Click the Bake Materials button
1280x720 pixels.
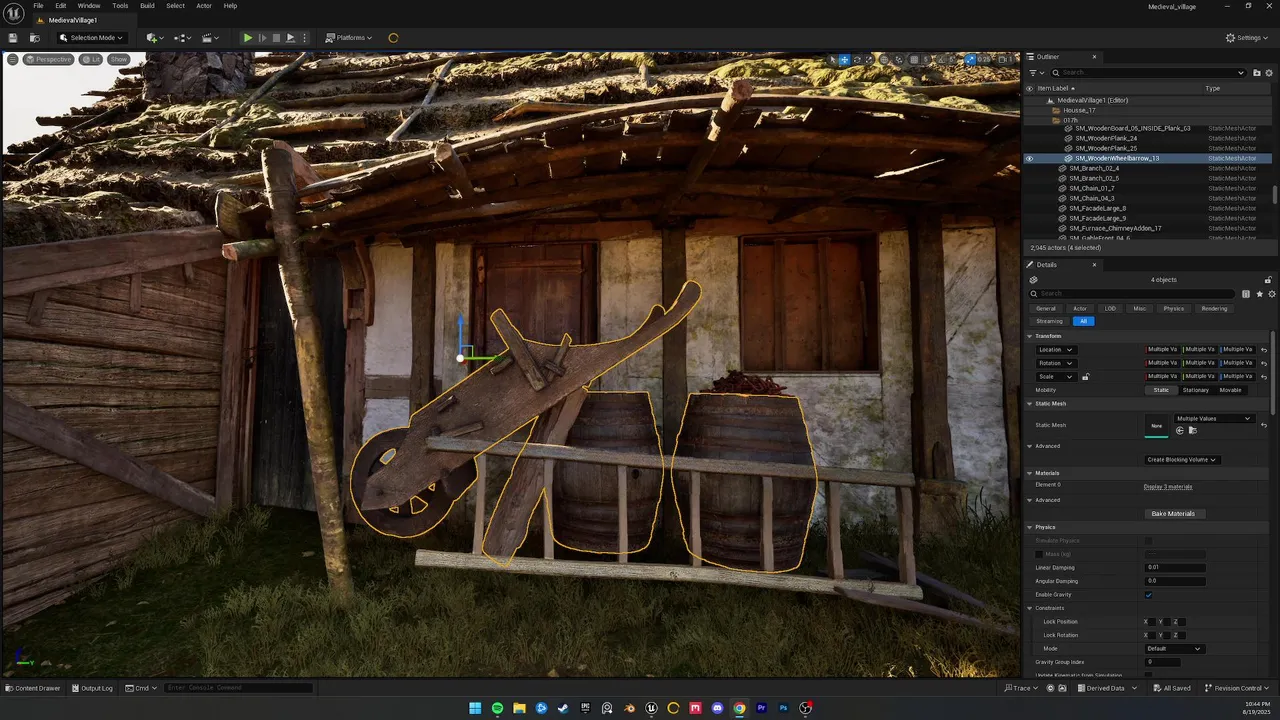pyautogui.click(x=1173, y=514)
